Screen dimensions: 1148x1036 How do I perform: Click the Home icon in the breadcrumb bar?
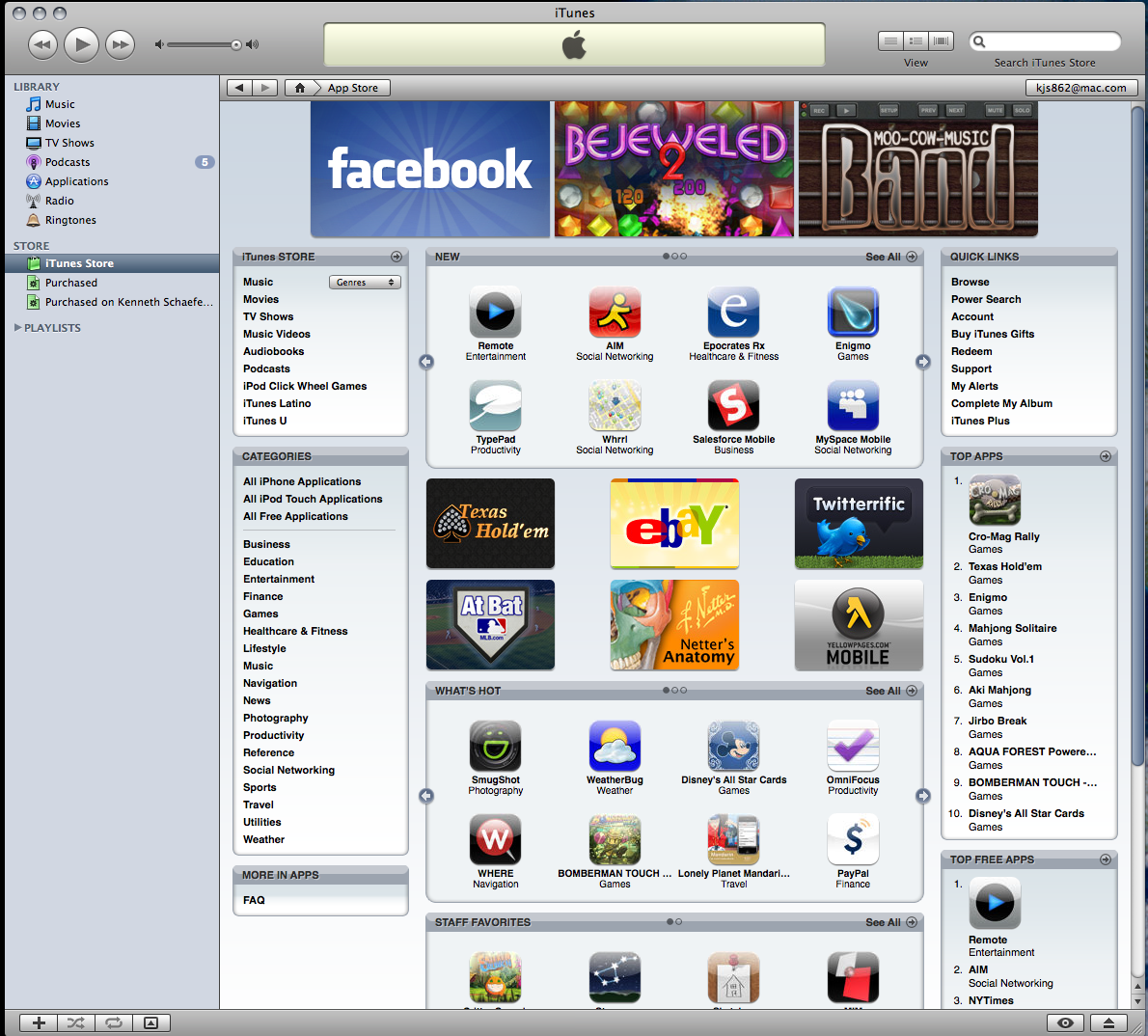[299, 88]
